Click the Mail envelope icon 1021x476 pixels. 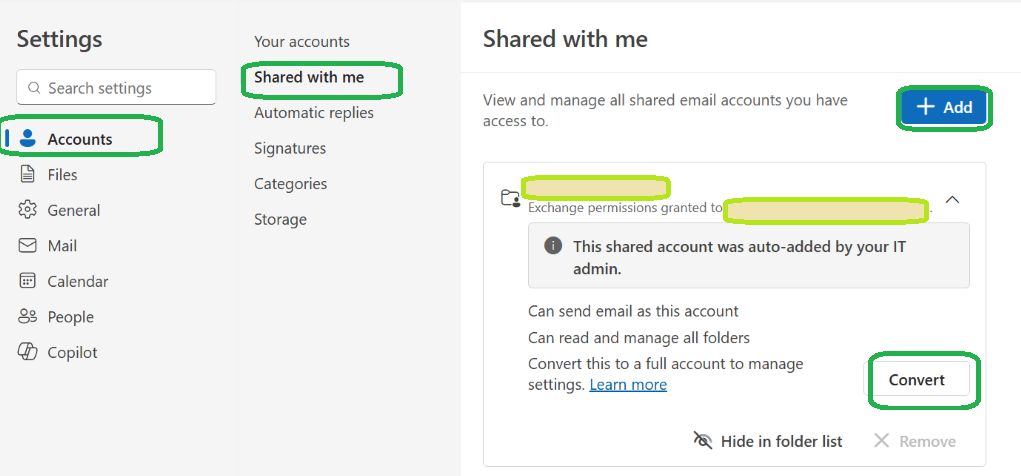[27, 245]
